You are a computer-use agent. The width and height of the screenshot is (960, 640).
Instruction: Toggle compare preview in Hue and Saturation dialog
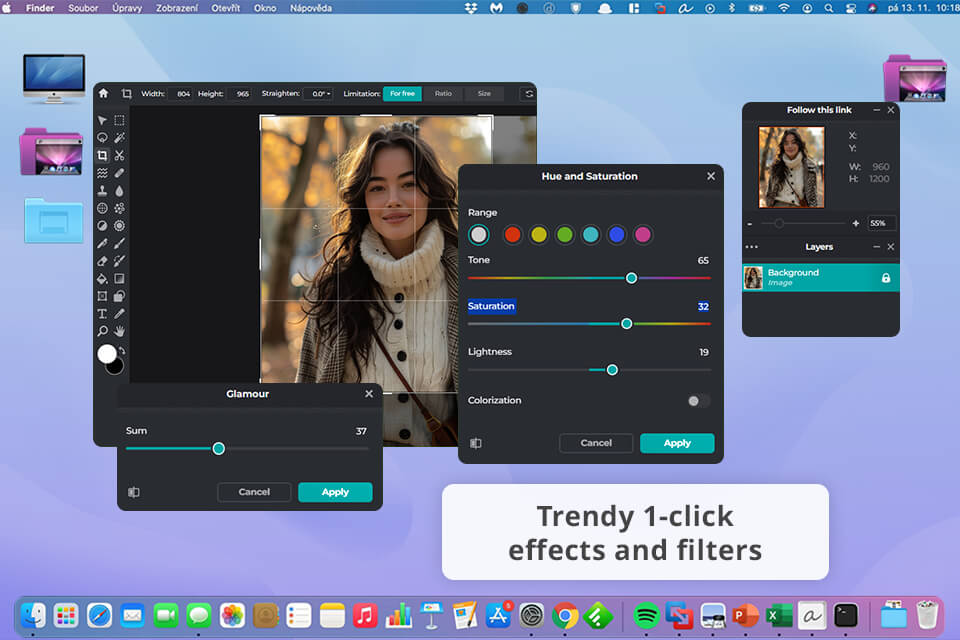pyautogui.click(x=476, y=443)
